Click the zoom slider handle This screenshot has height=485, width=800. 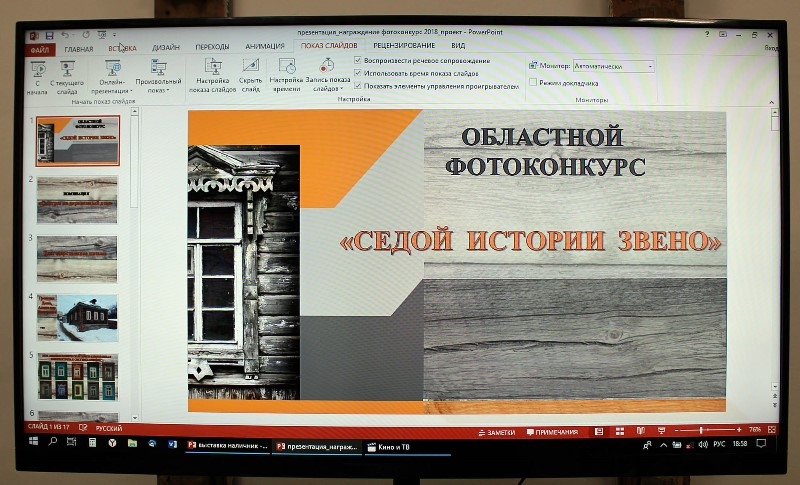pos(702,430)
